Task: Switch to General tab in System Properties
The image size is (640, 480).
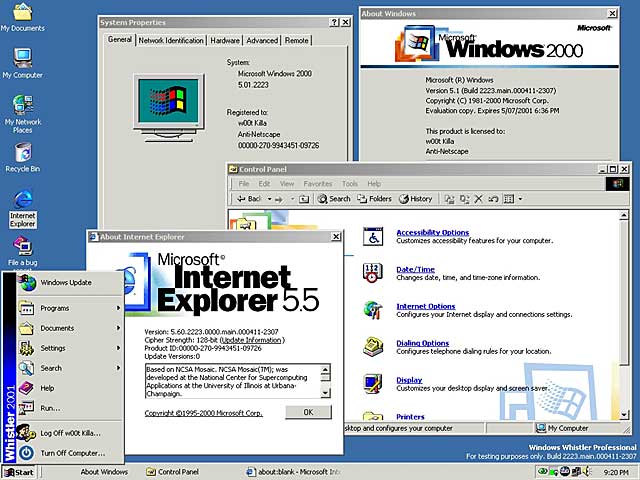Action: (x=120, y=40)
